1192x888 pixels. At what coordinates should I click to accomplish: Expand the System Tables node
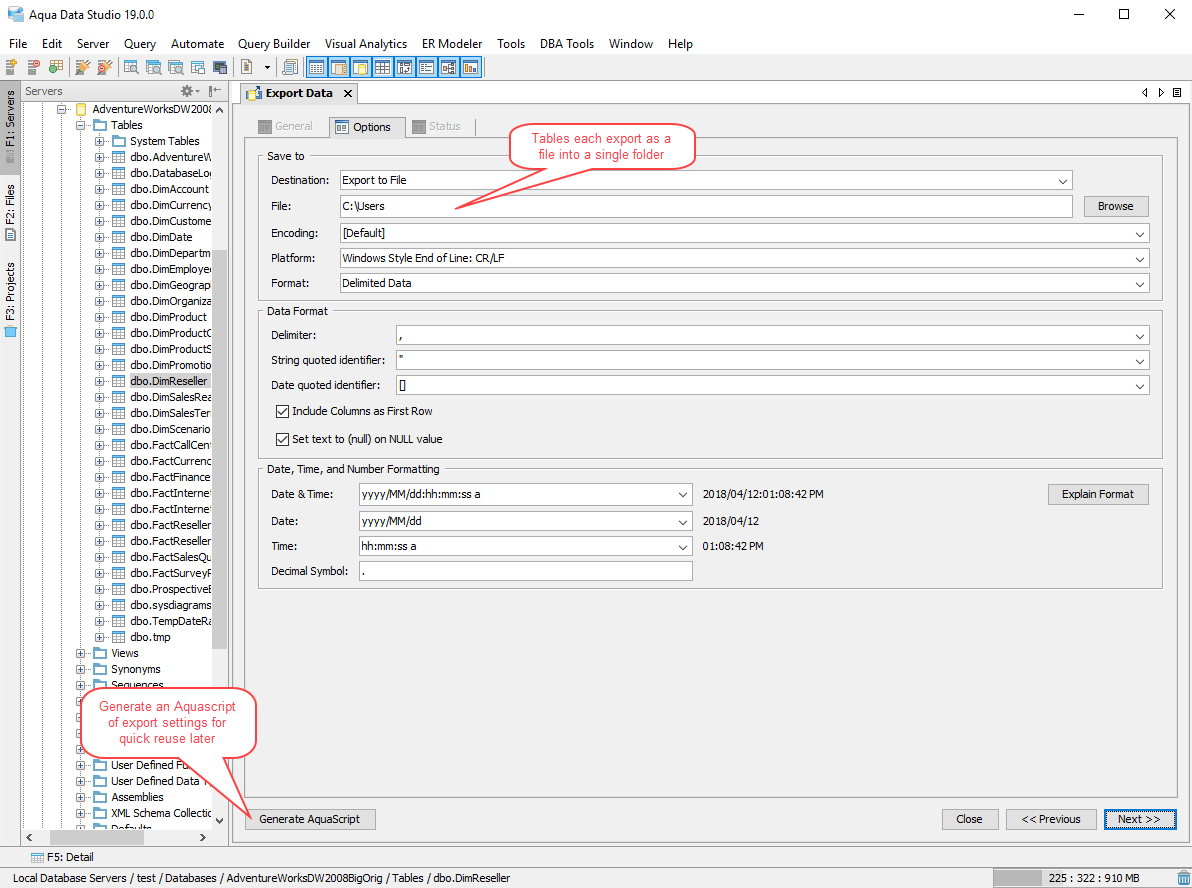click(100, 141)
